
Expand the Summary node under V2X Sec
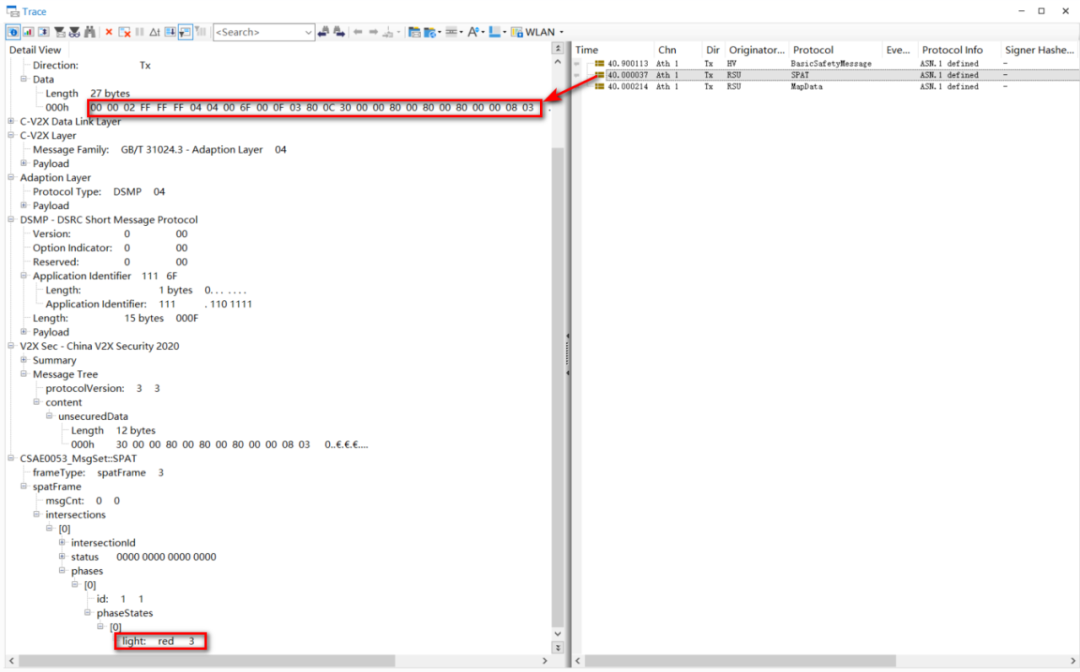[24, 360]
